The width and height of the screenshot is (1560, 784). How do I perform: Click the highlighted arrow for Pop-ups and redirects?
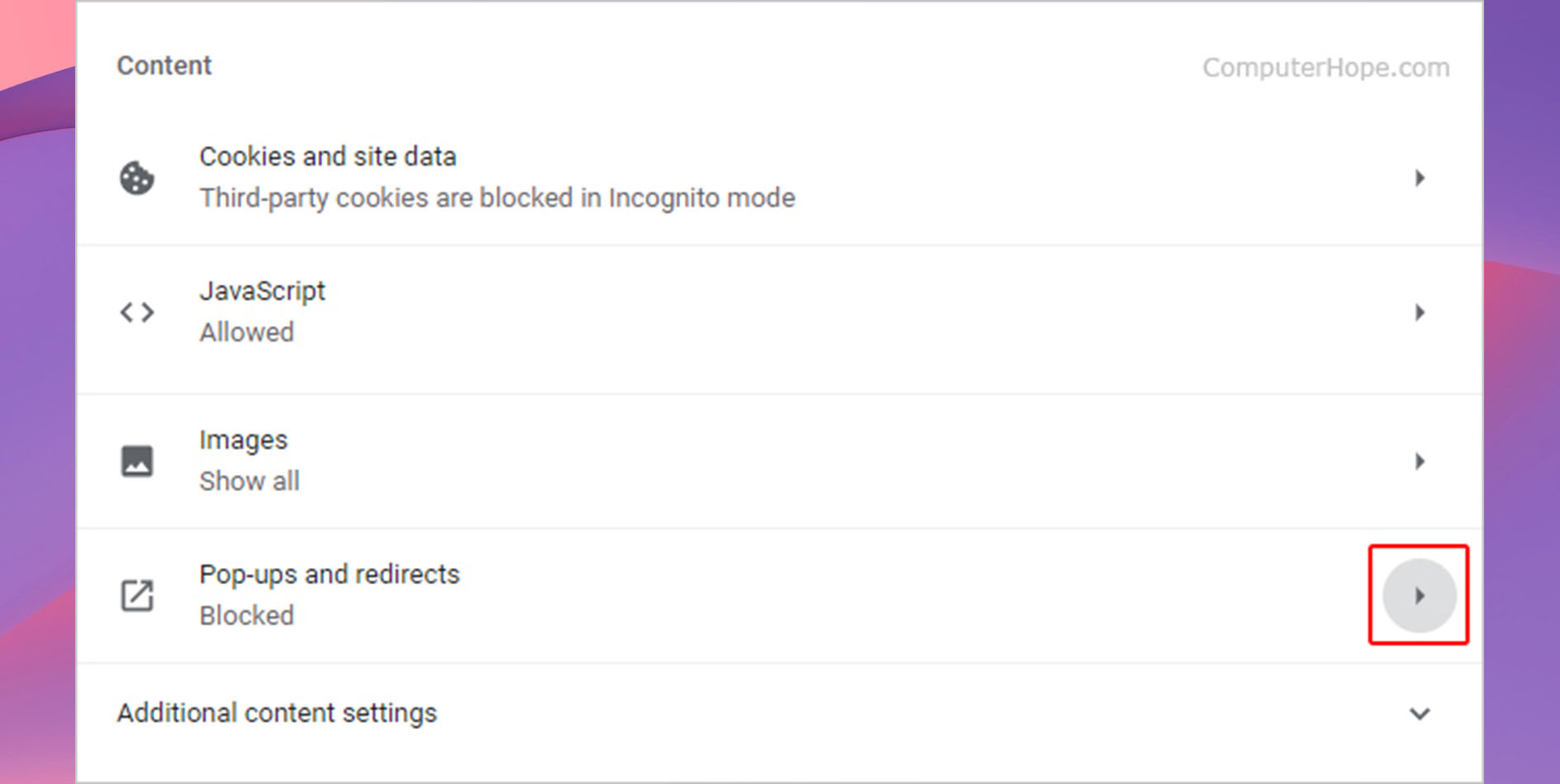point(1419,595)
